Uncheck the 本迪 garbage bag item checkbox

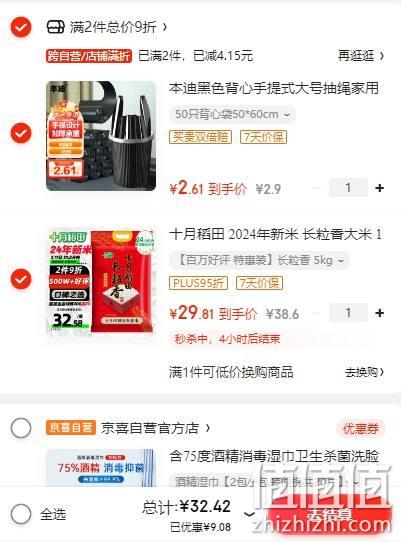(21, 133)
